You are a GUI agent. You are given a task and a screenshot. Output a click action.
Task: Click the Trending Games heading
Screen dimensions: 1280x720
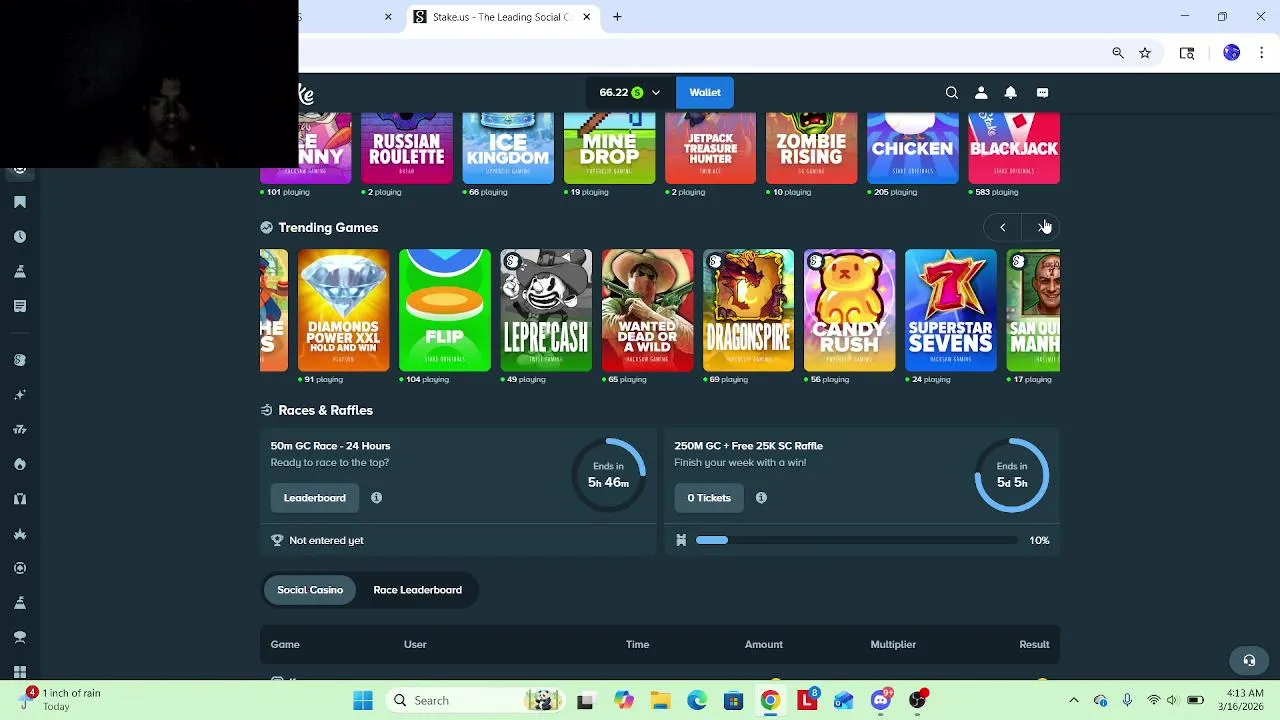pos(328,228)
